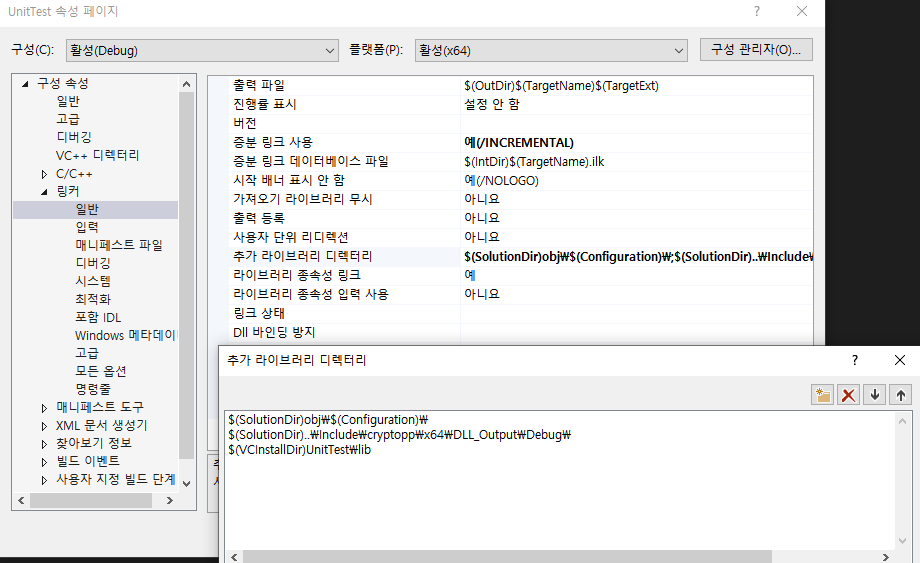Open help in UnitTest 속성 페이지 title bar
The height and width of the screenshot is (563, 920).
(757, 11)
